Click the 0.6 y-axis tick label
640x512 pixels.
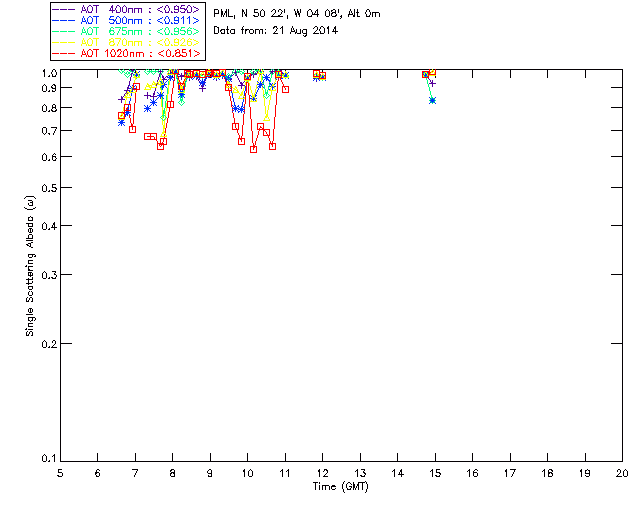click(49, 157)
